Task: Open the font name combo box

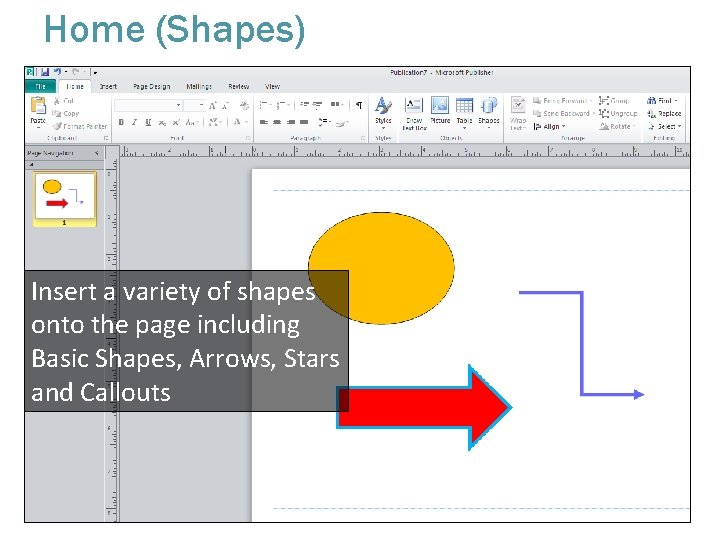Action: click(x=148, y=106)
